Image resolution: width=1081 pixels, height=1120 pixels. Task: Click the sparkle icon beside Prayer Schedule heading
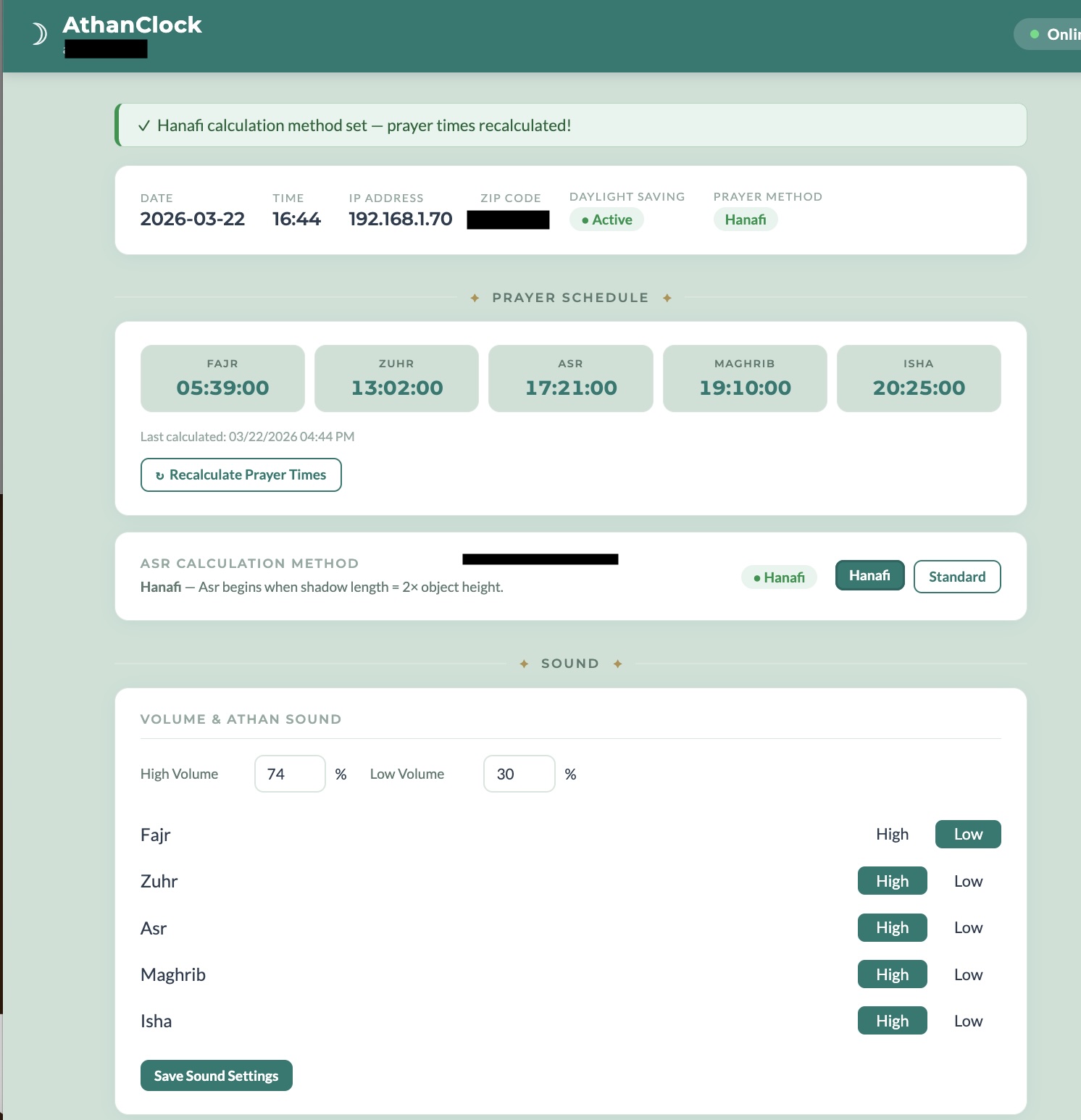475,297
